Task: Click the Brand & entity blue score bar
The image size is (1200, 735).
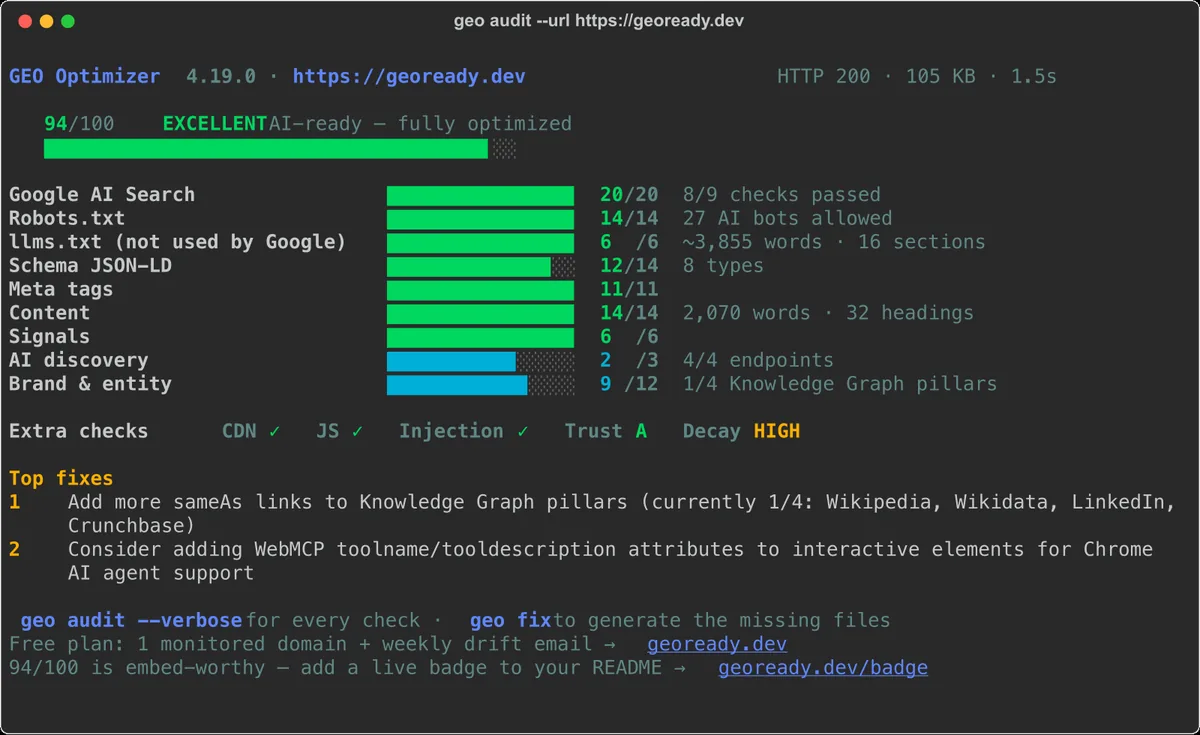Action: coord(481,384)
